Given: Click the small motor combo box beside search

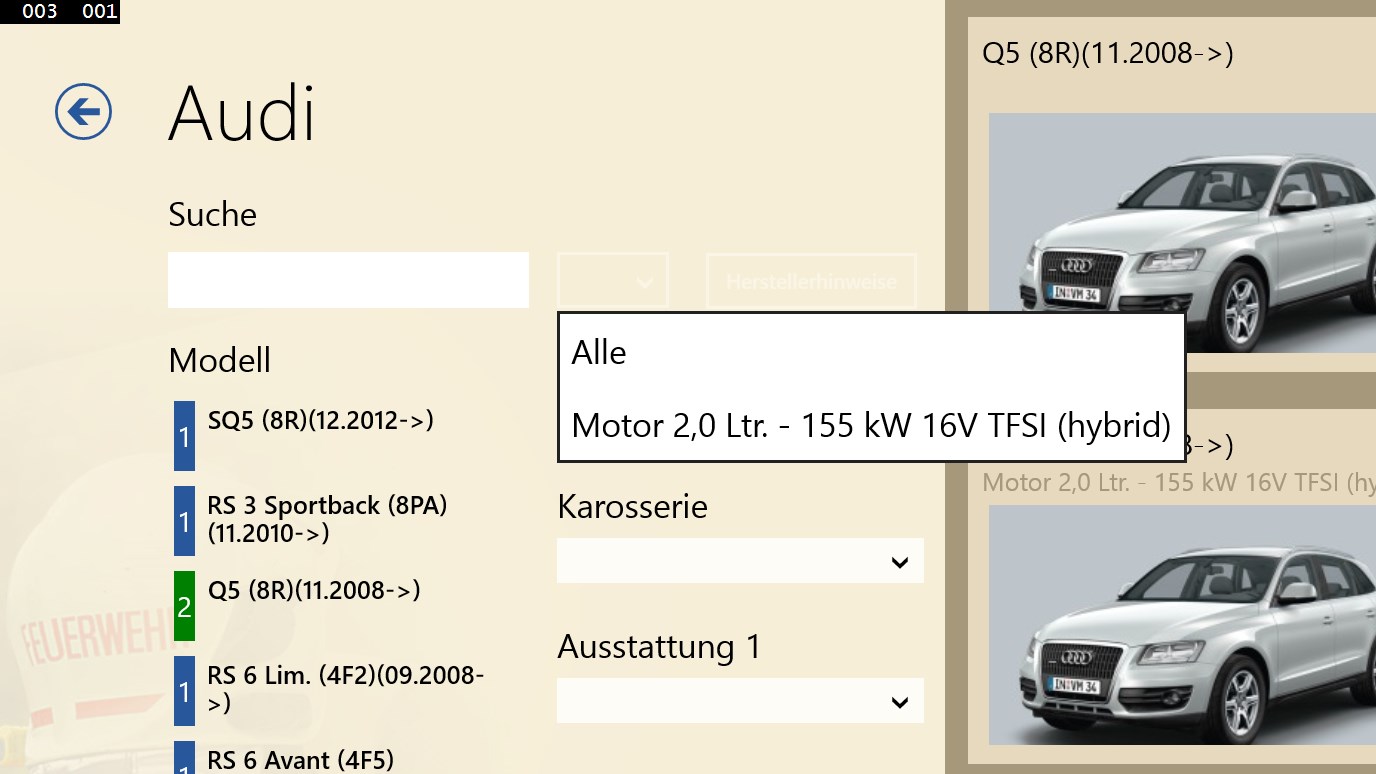Looking at the screenshot, I should click(x=612, y=281).
